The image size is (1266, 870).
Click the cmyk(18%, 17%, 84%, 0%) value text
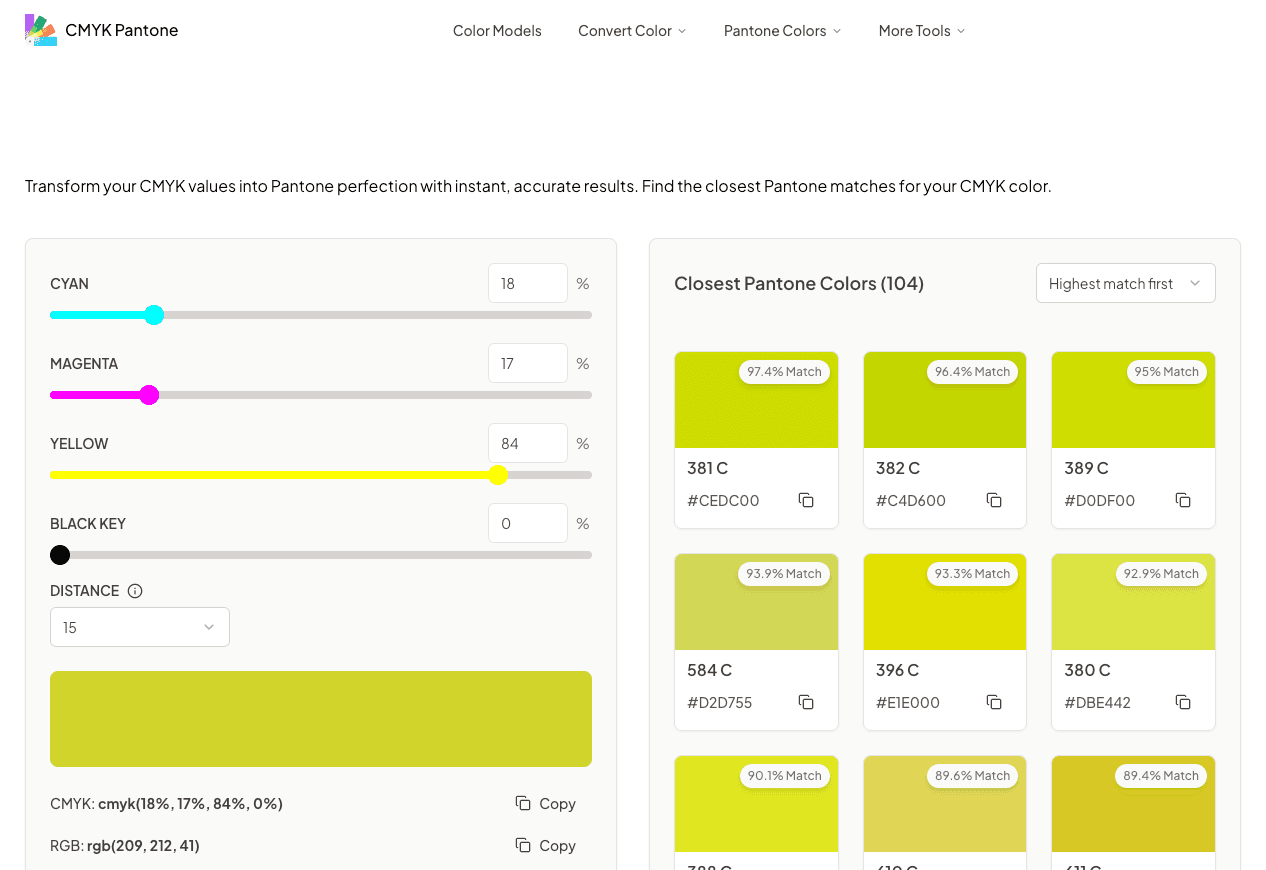[x=190, y=804]
